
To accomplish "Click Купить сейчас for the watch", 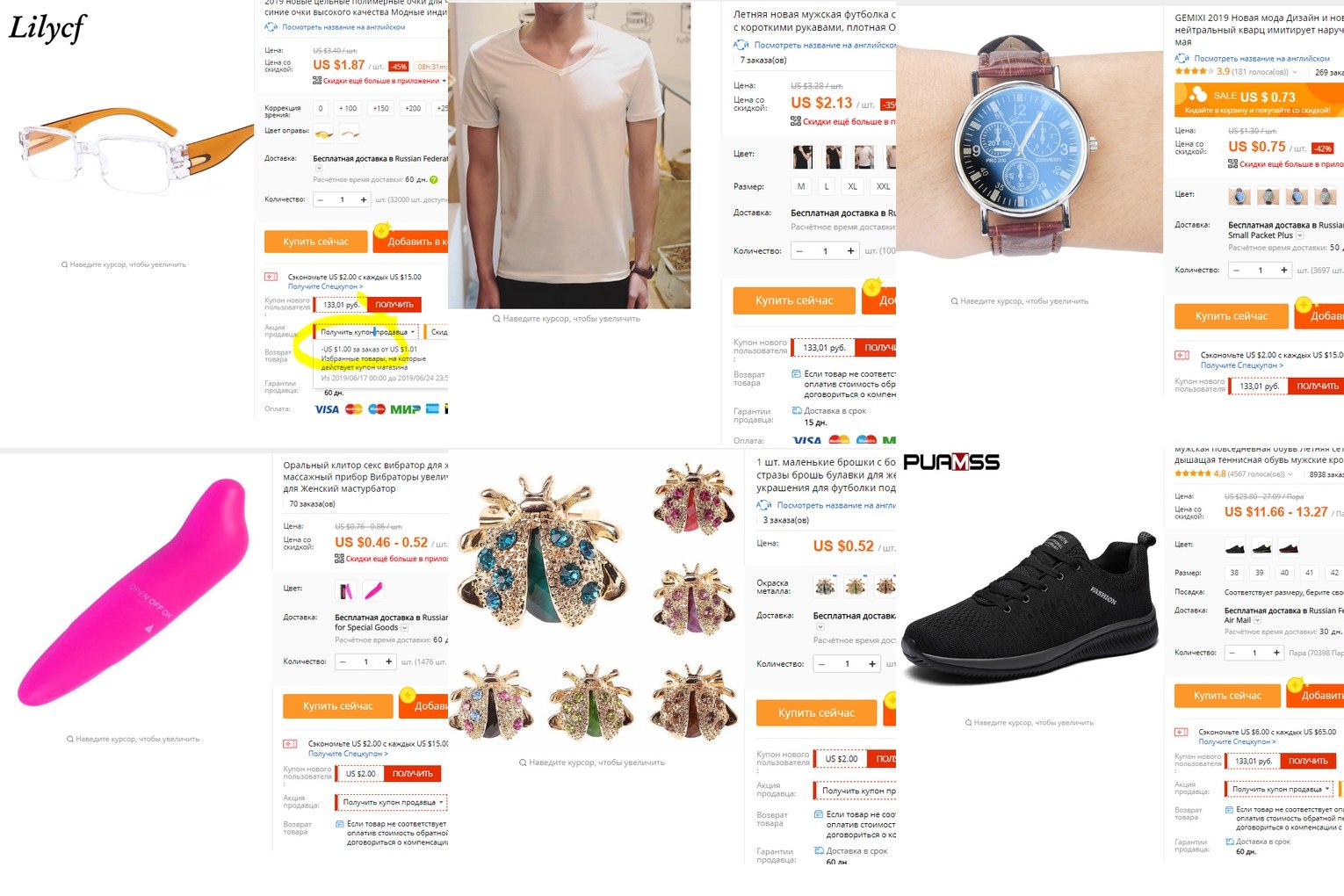I will tap(1231, 315).
